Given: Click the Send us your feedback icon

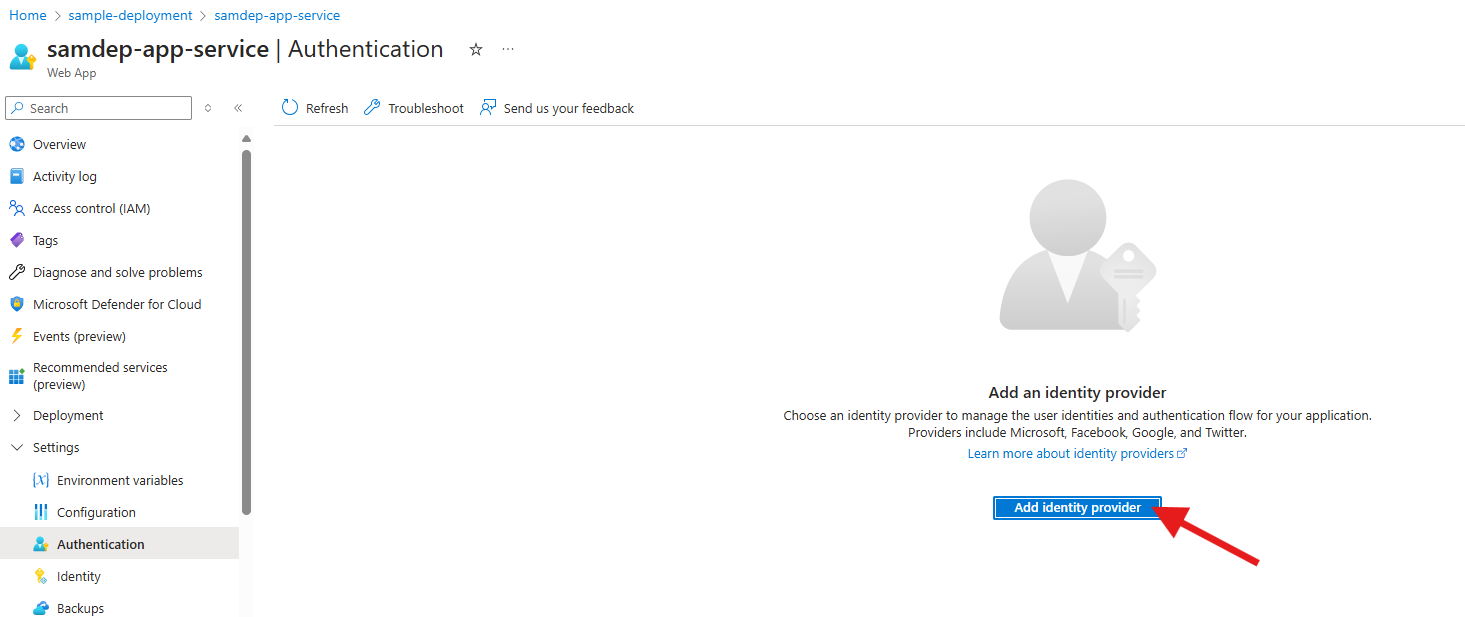Looking at the screenshot, I should [x=488, y=107].
